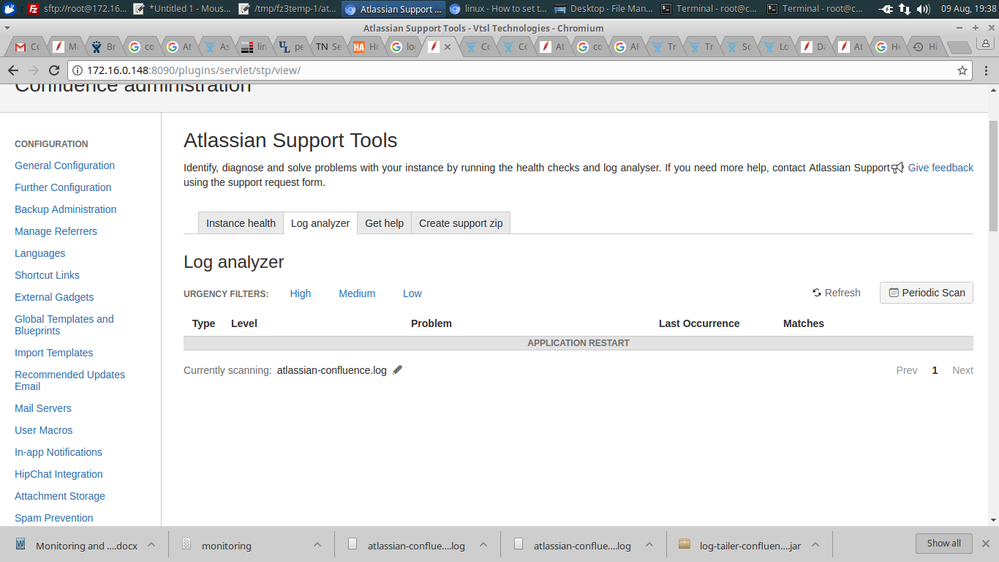Screen dimensions: 999x562
Task: Open In-app Notifications settings
Action: coord(59,452)
